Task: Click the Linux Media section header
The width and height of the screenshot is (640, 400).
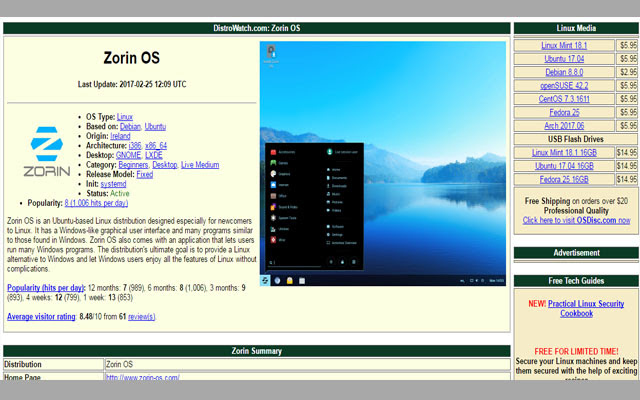Action: tap(576, 28)
